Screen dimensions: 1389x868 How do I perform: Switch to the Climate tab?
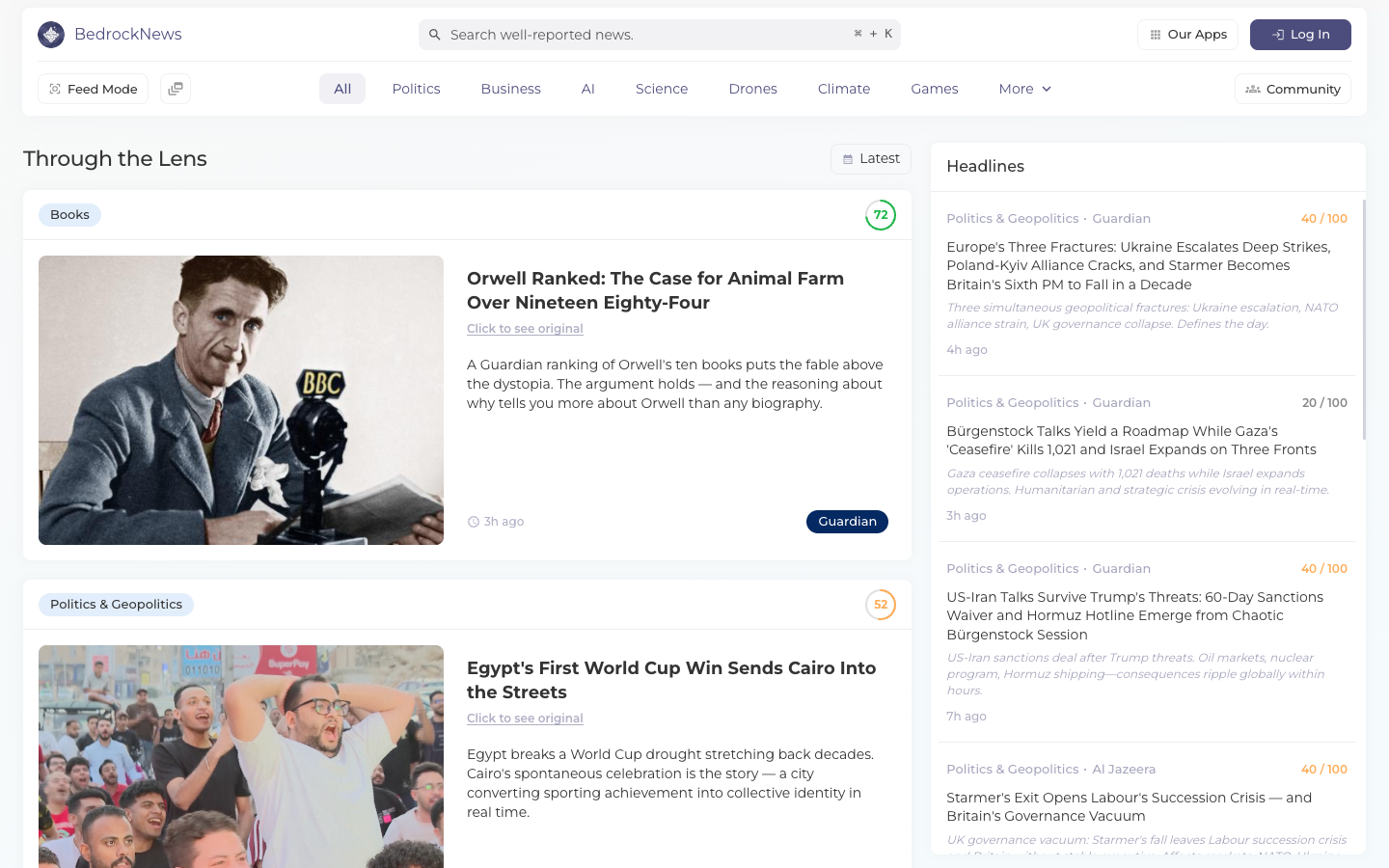(844, 89)
